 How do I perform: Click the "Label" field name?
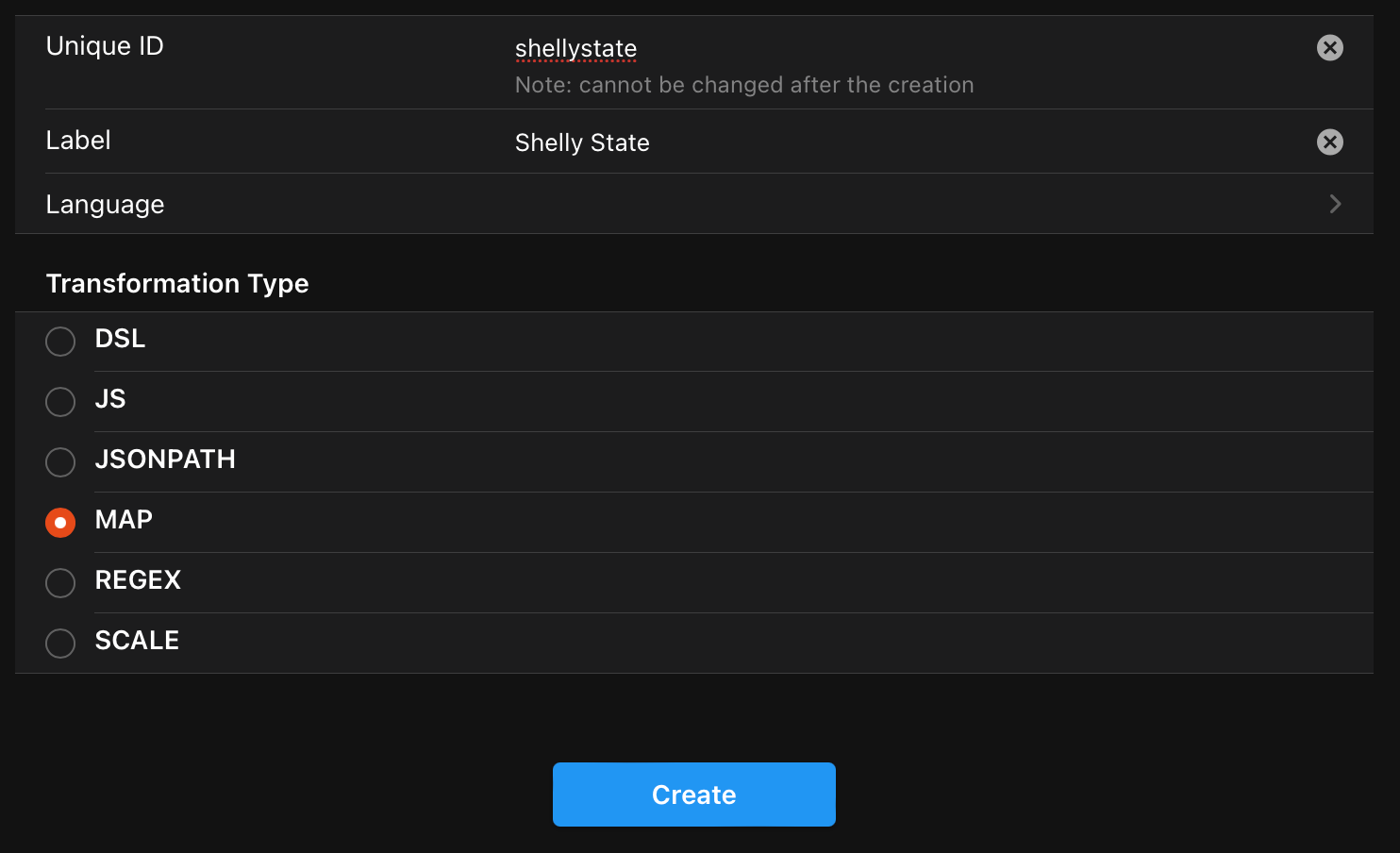[78, 141]
